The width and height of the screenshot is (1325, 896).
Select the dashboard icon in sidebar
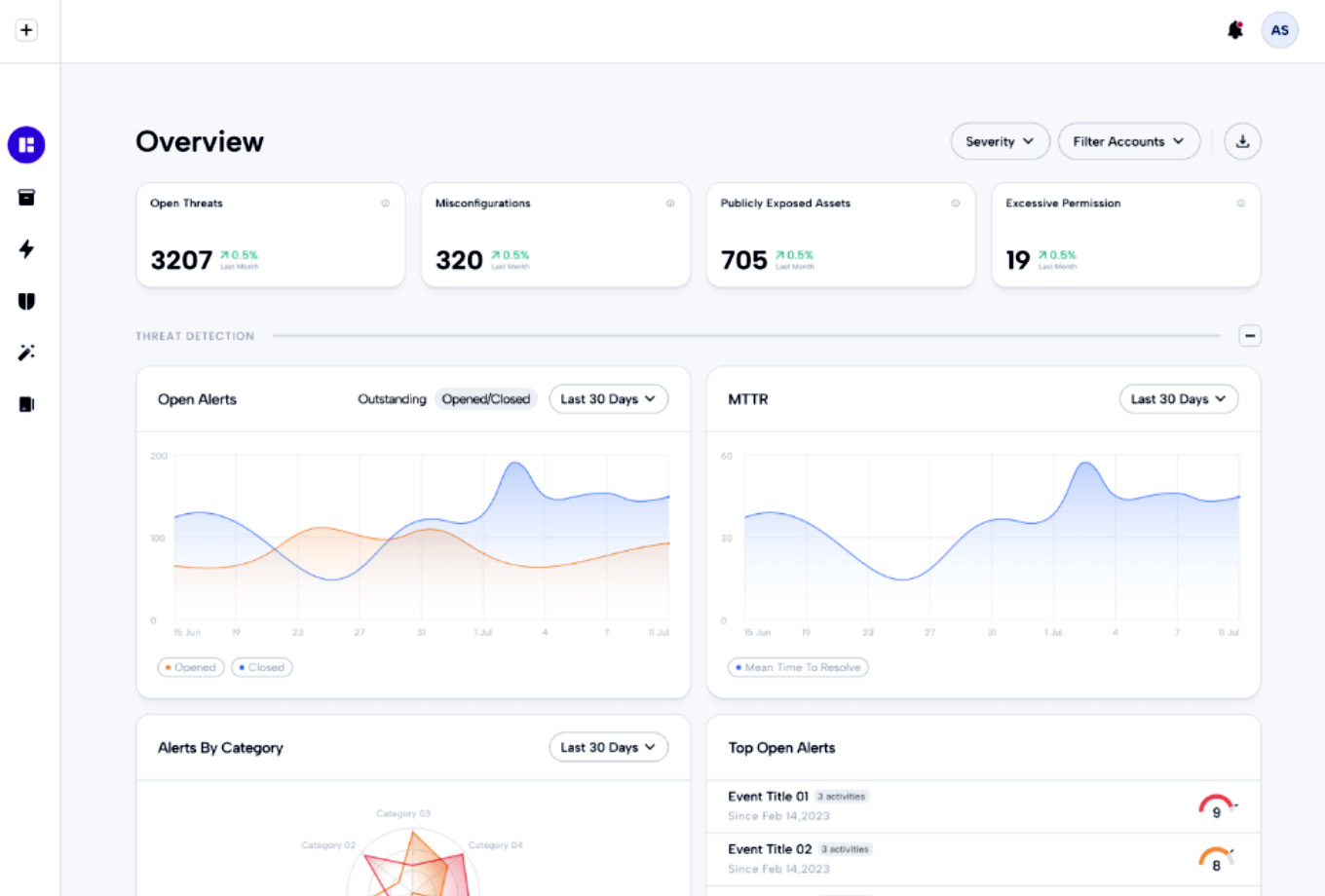(x=26, y=145)
